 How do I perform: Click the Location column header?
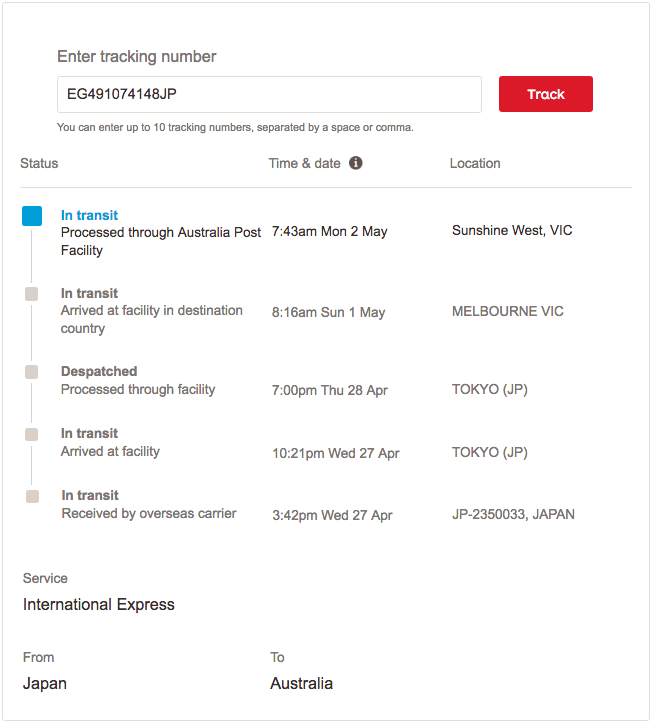[x=475, y=163]
